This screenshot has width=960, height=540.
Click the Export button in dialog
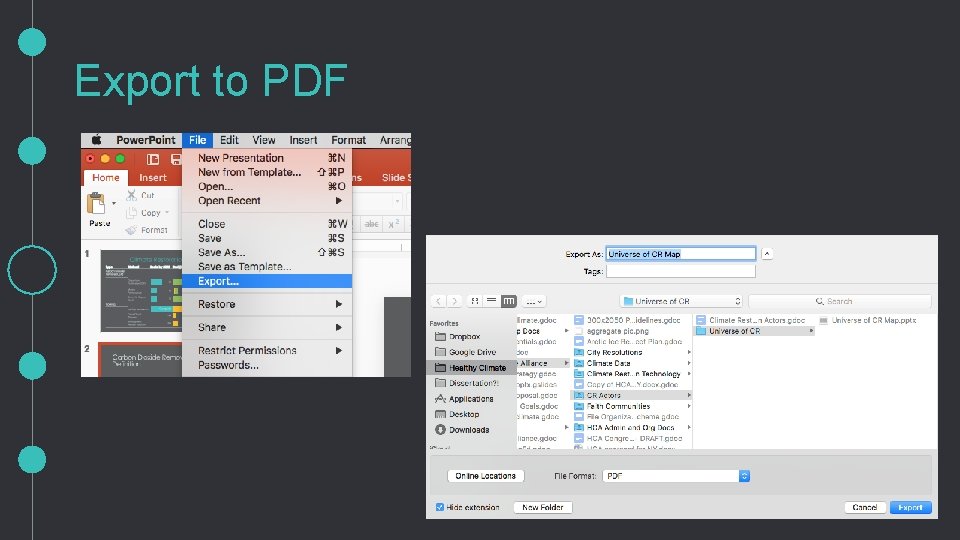pos(910,507)
